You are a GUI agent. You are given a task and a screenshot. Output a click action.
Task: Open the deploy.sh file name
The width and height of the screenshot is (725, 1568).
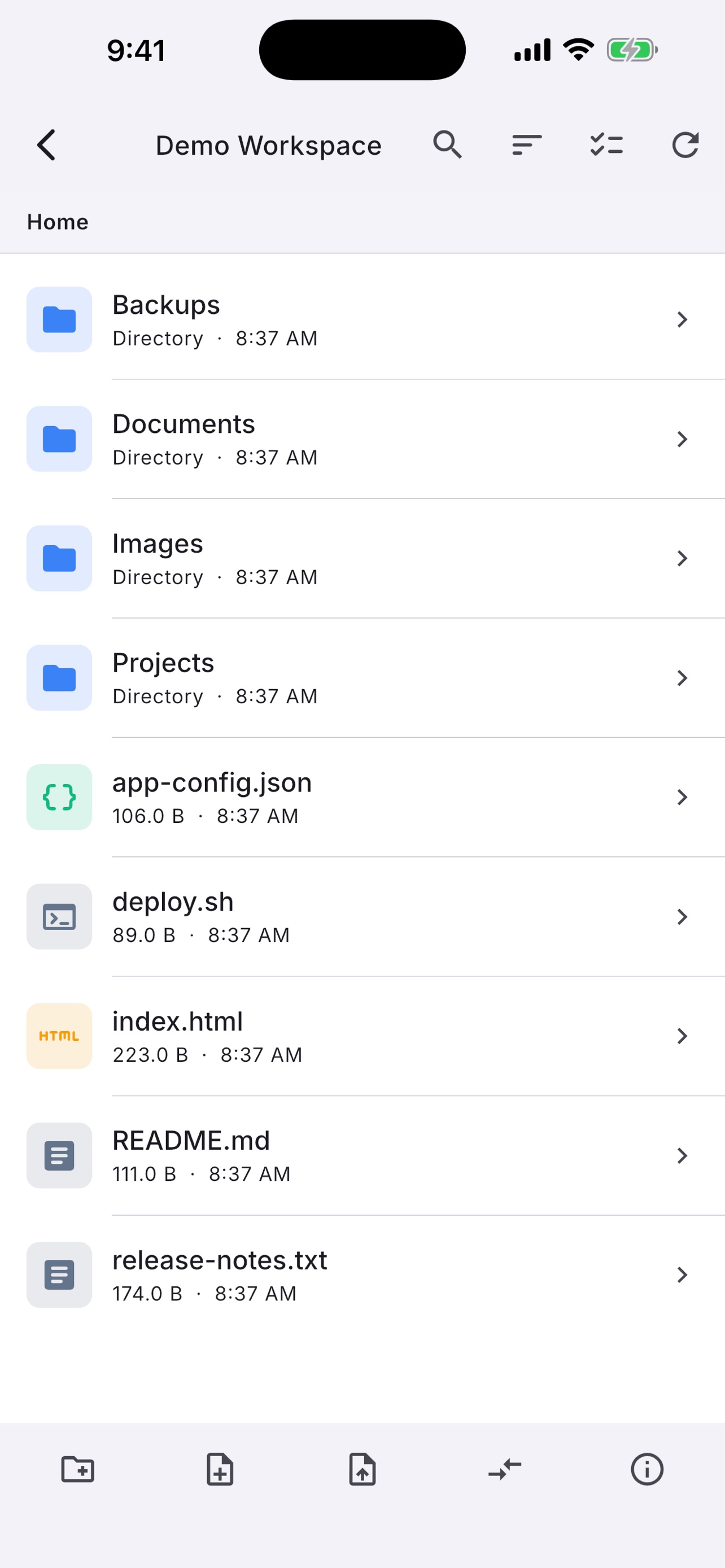tap(173, 901)
